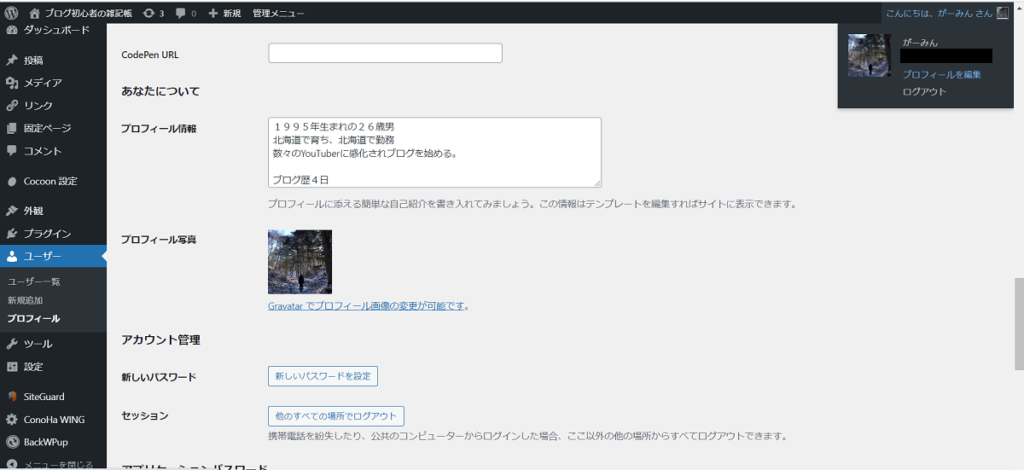This screenshot has width=1024, height=470.
Task: Click the リンク chain icon
Action: click(11, 106)
